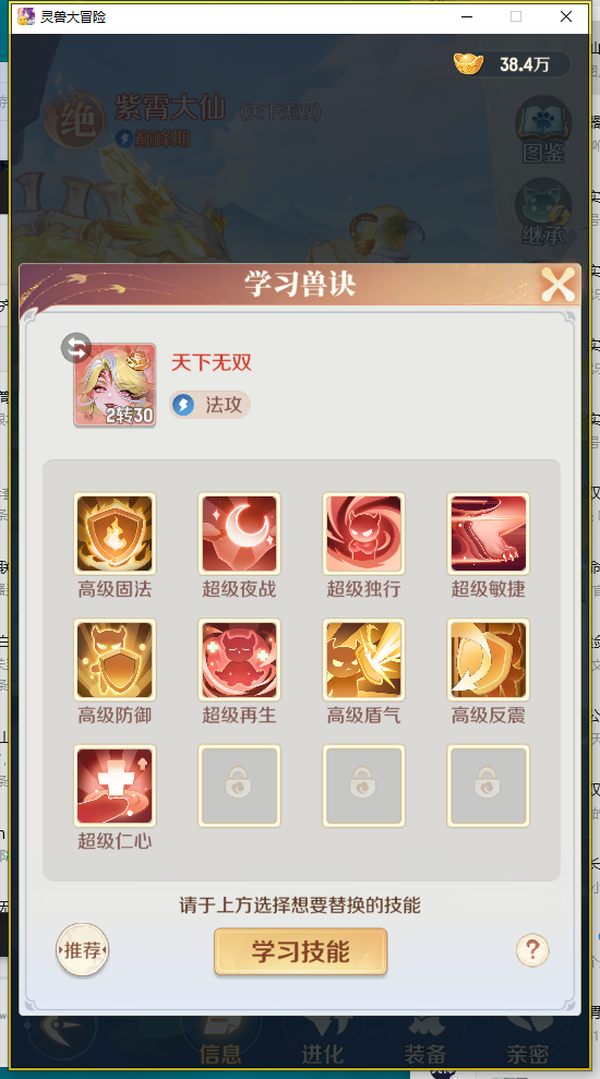Click the 法攻 attack type tag

(210, 405)
